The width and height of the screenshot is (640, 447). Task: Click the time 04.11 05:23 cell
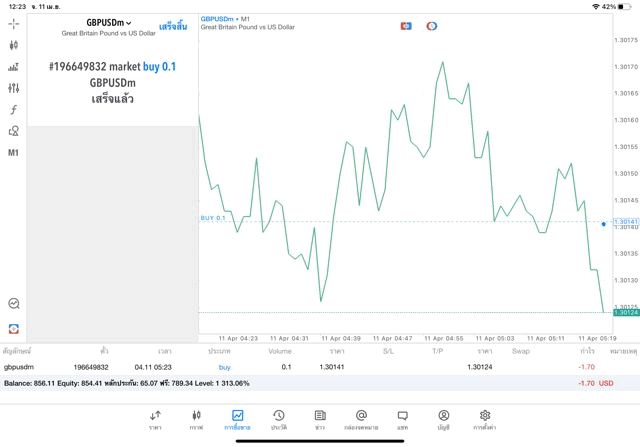coord(153,367)
